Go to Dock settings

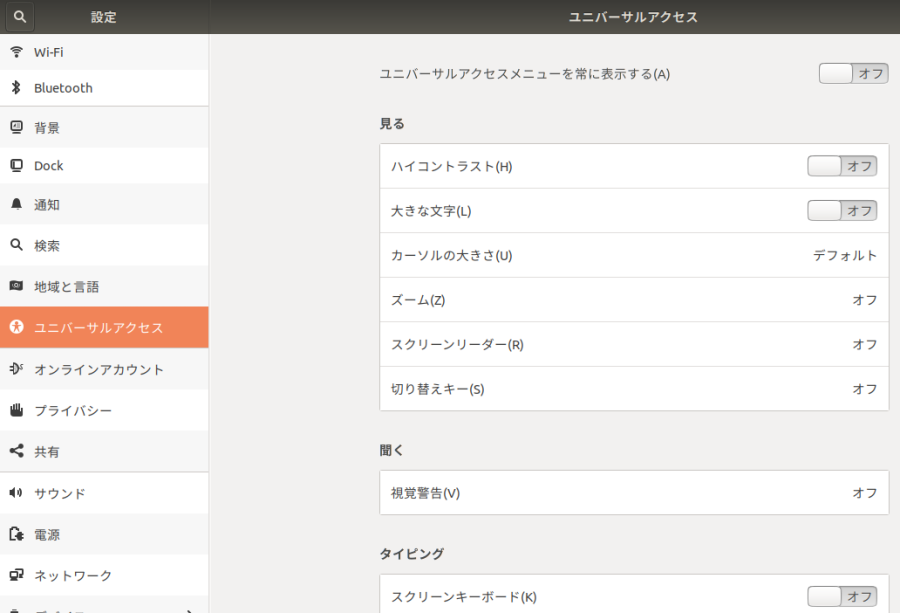coord(104,165)
